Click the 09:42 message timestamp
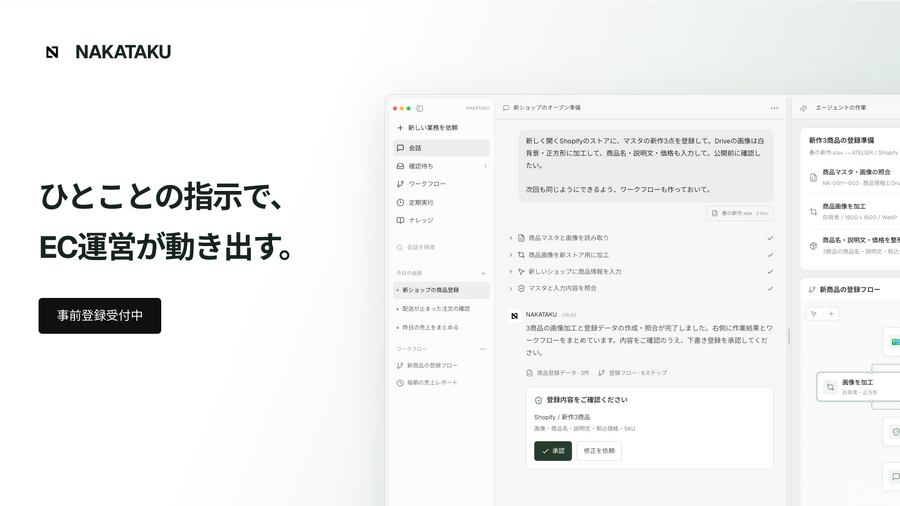Image resolution: width=900 pixels, height=506 pixels. pos(569,315)
